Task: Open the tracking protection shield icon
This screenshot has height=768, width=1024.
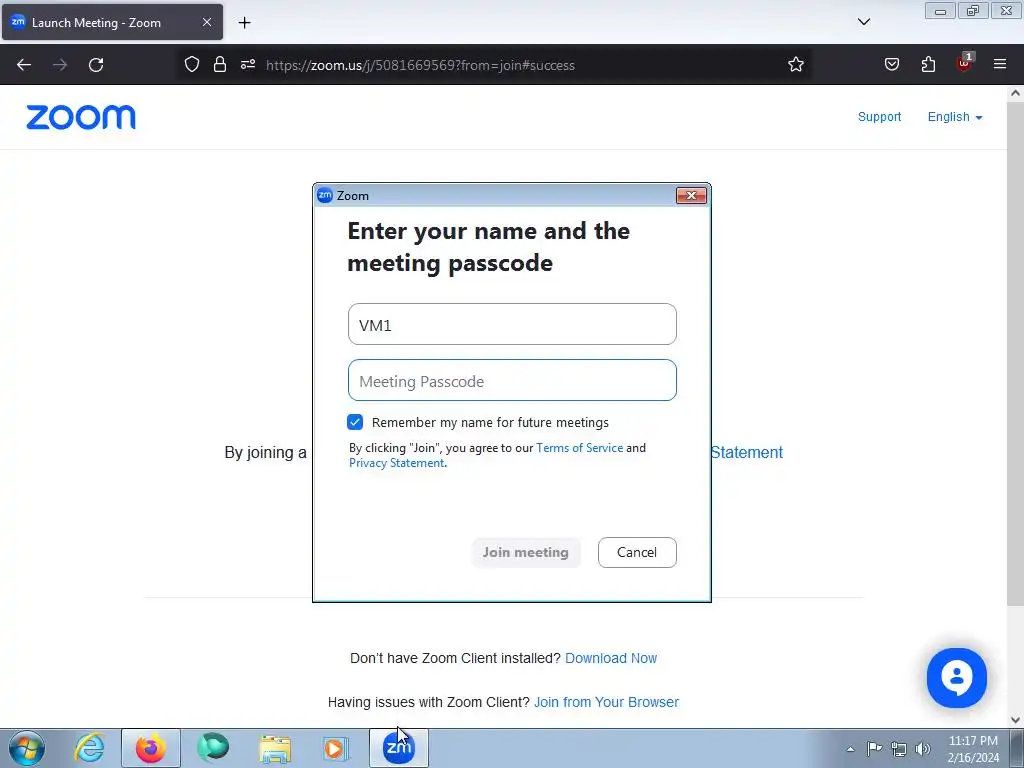Action: point(191,65)
